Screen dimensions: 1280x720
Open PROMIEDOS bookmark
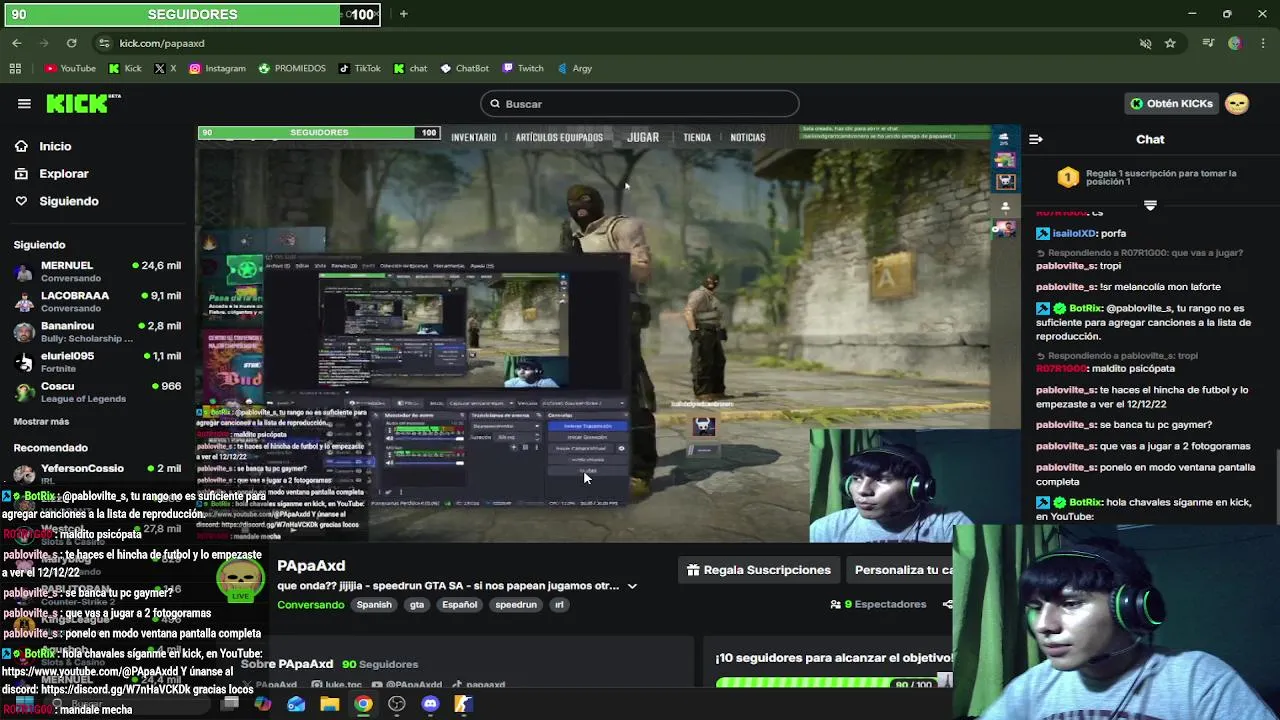(x=292, y=68)
